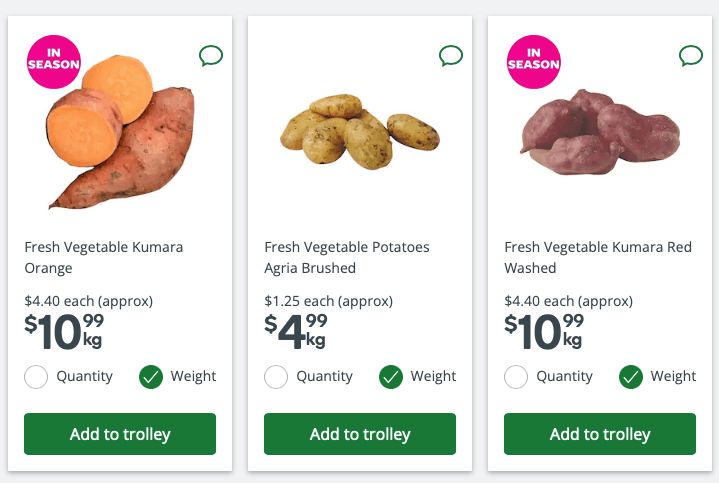The image size is (719, 483).
Task: Click the red kumara product image
Action: click(x=600, y=132)
